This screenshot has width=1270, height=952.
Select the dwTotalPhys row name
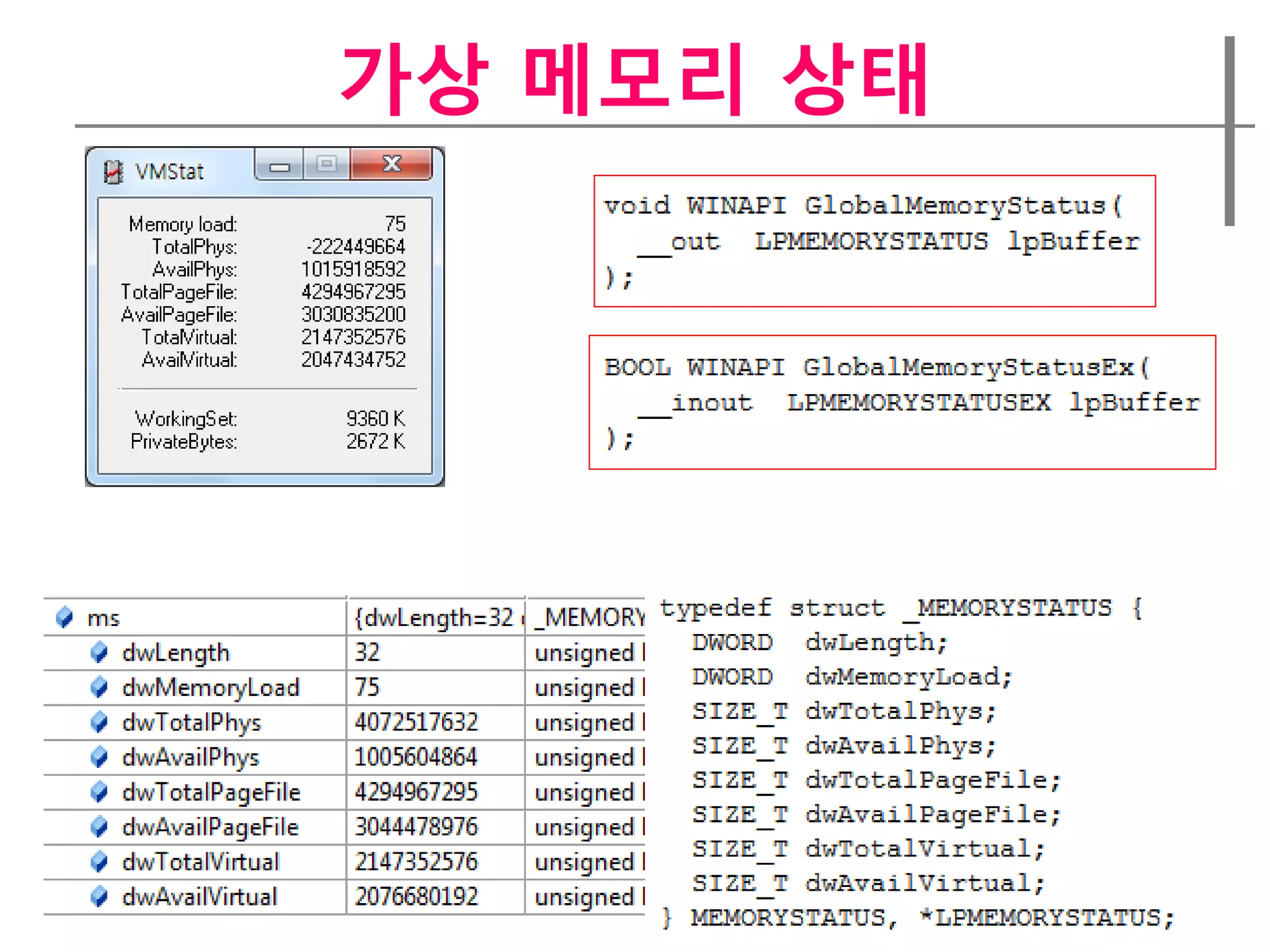(192, 723)
